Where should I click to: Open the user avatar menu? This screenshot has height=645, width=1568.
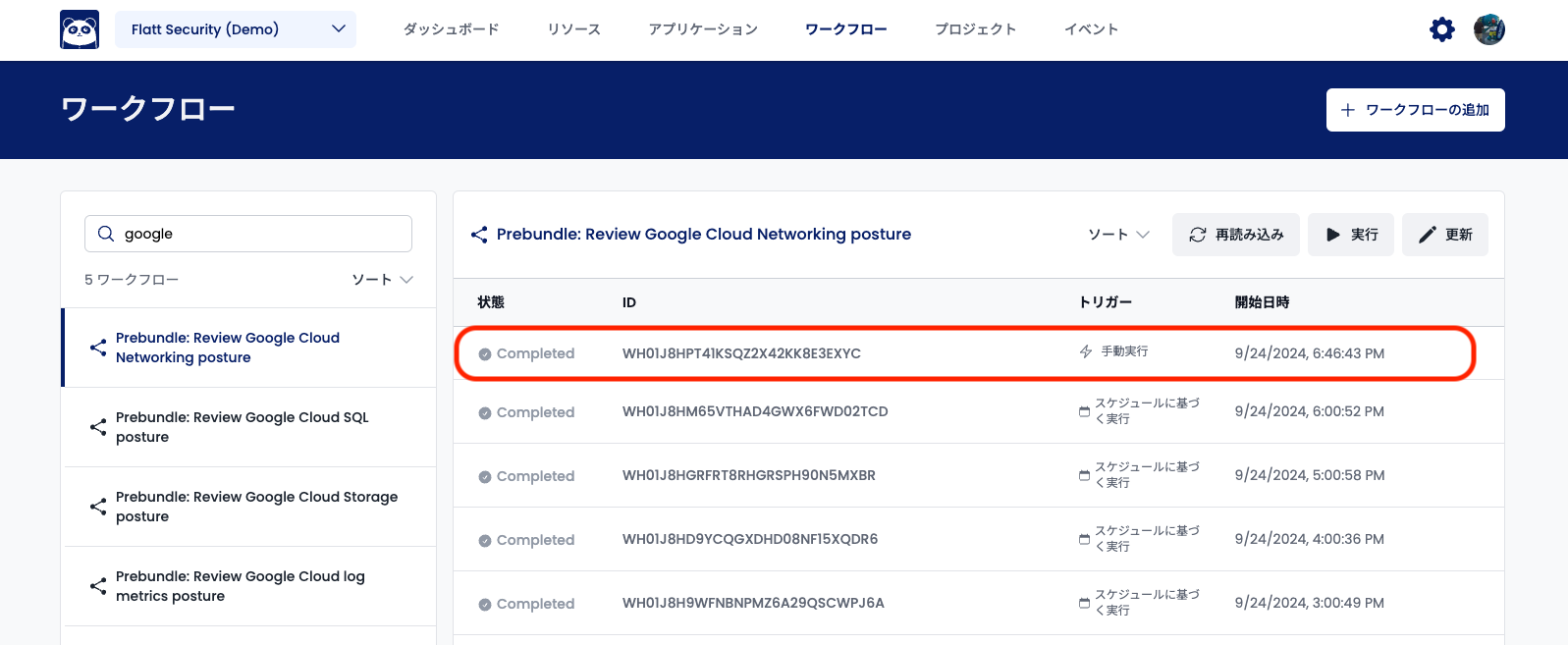coord(1489,29)
